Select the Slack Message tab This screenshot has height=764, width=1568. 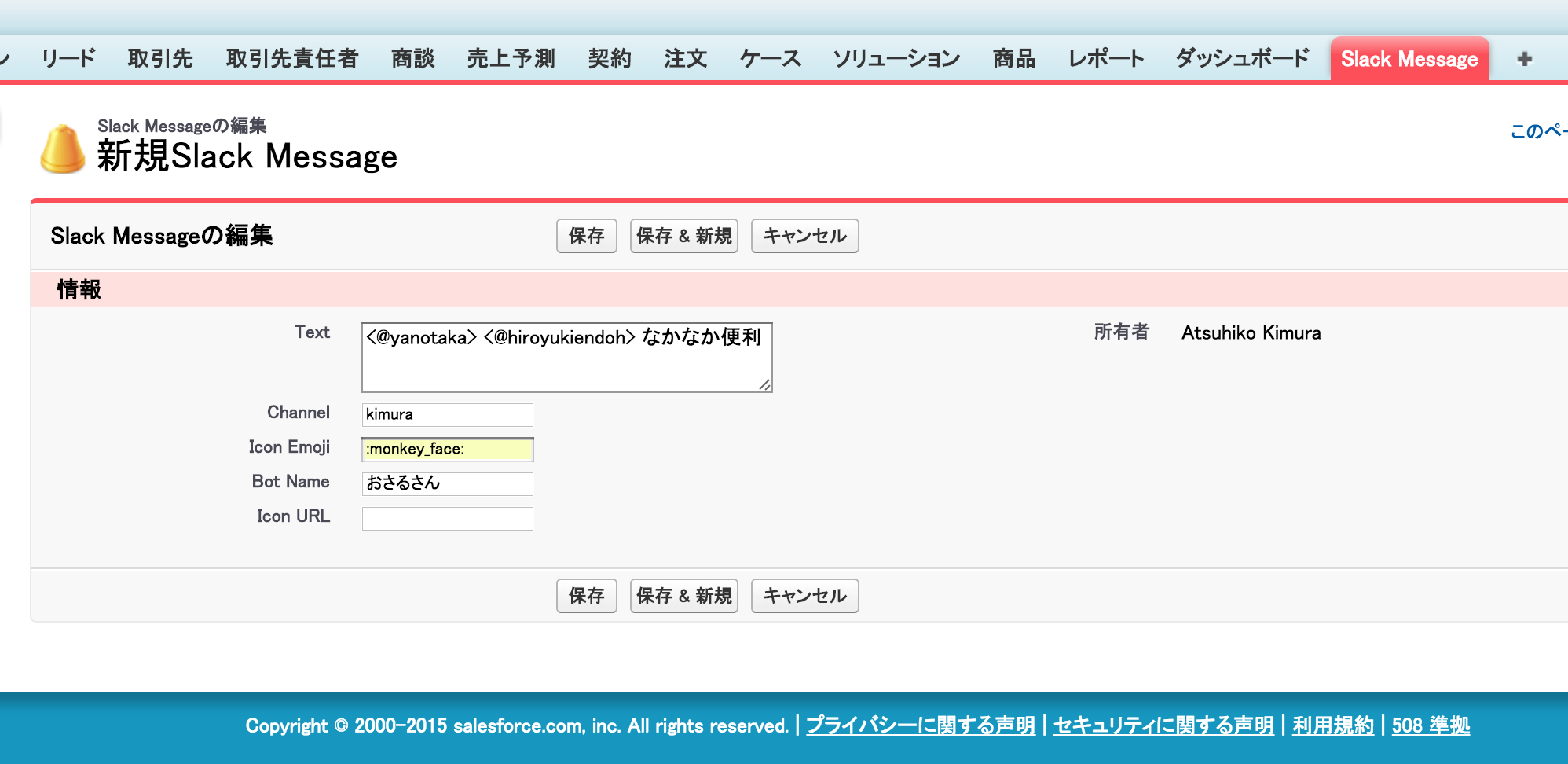(x=1409, y=59)
